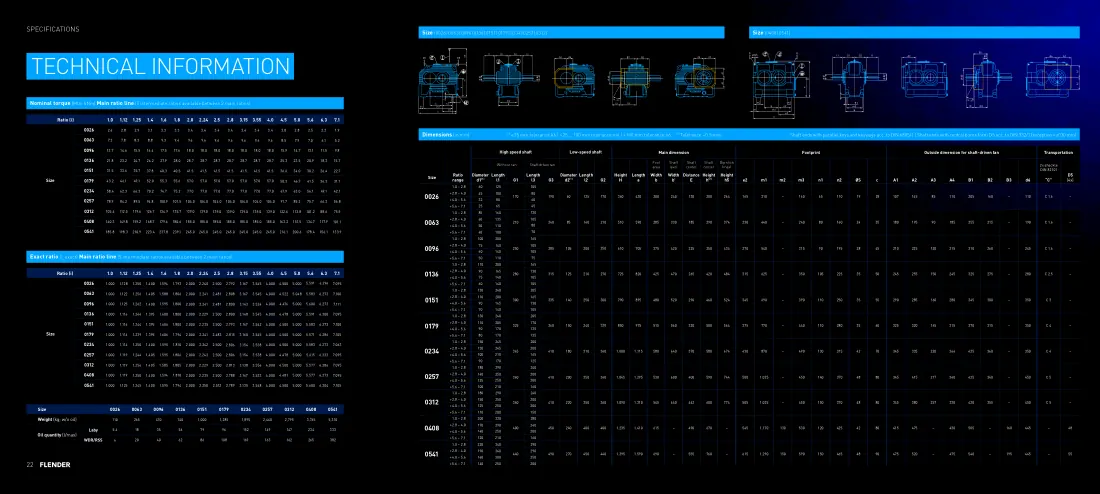Select size 0151 in the Dimensions table
The image size is (1100, 494).
[432, 300]
